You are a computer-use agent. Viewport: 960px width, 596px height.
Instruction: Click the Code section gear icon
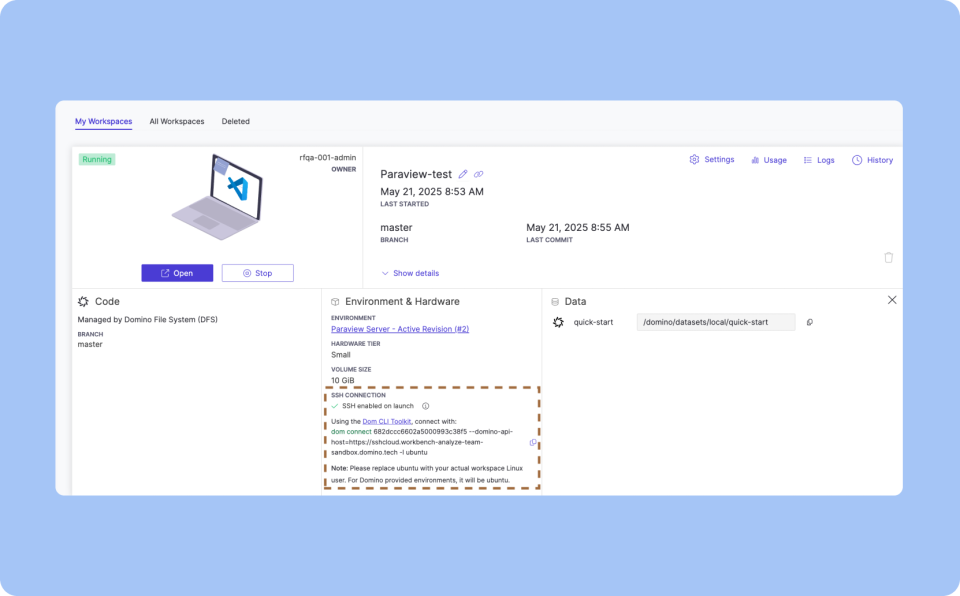point(83,301)
